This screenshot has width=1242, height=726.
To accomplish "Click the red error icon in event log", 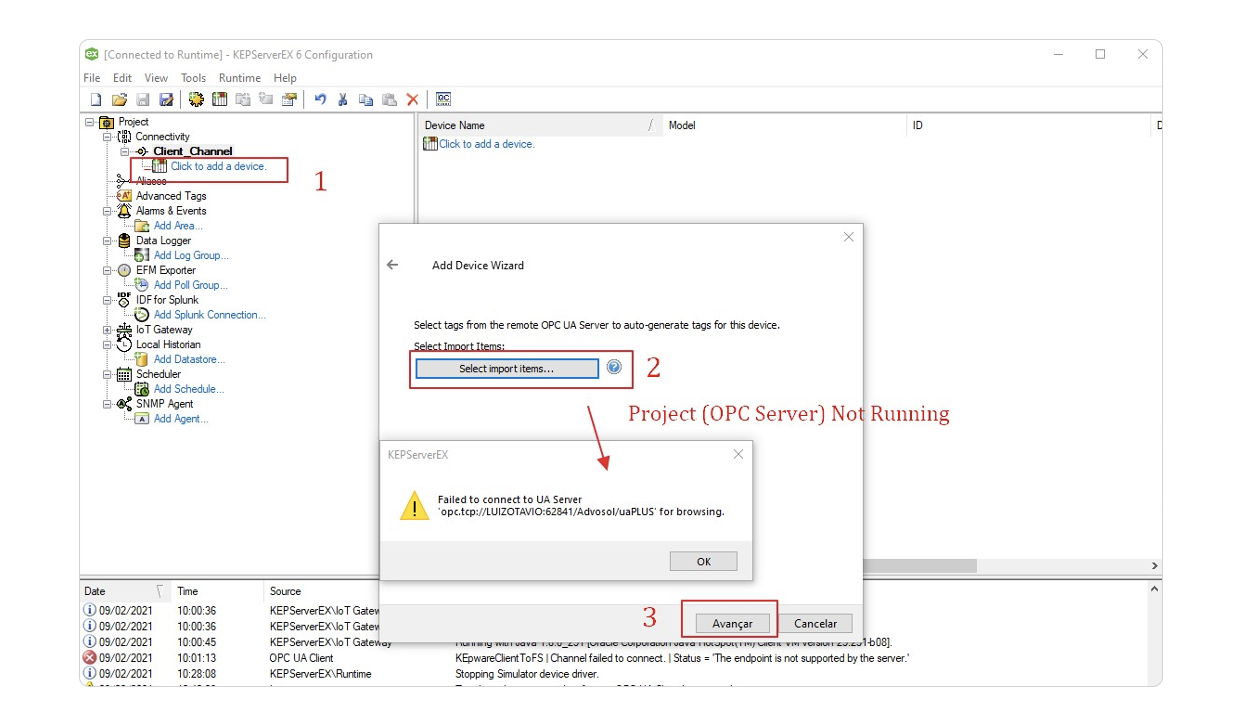I will pos(89,658).
